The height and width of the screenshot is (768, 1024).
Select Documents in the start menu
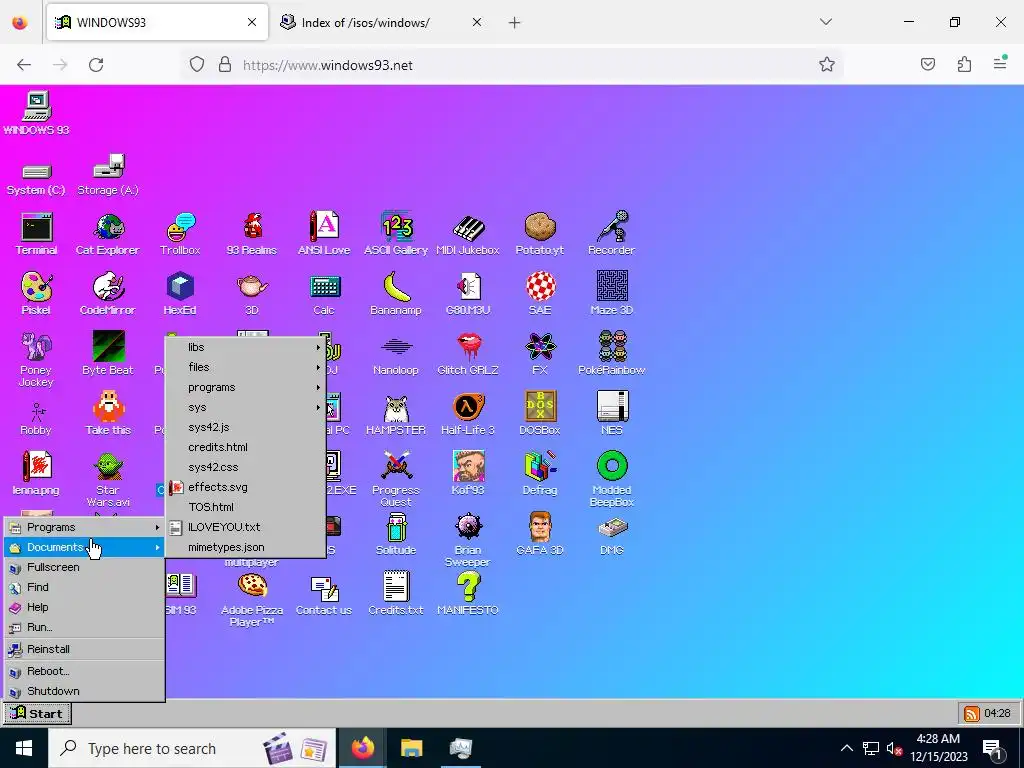(84, 547)
